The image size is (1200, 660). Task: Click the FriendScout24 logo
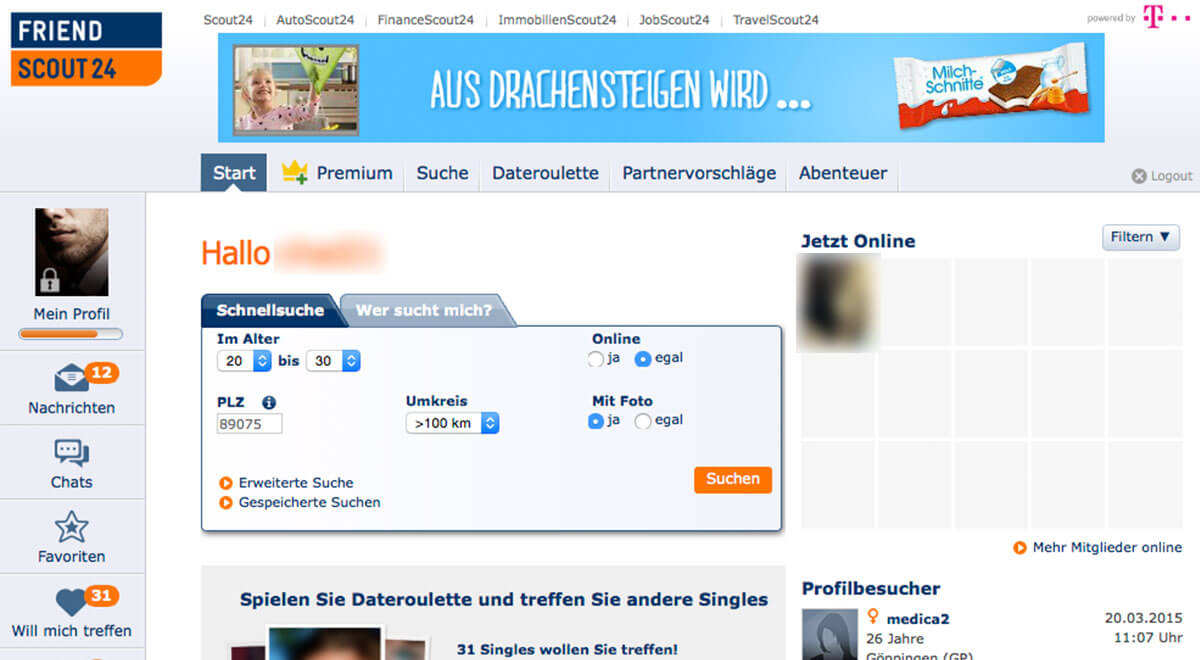[86, 48]
